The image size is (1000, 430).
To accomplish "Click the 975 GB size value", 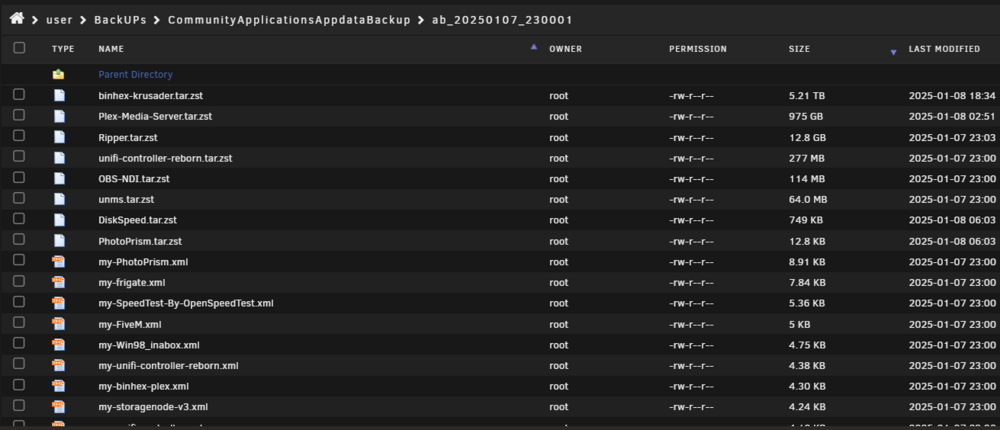I will tap(805, 117).
